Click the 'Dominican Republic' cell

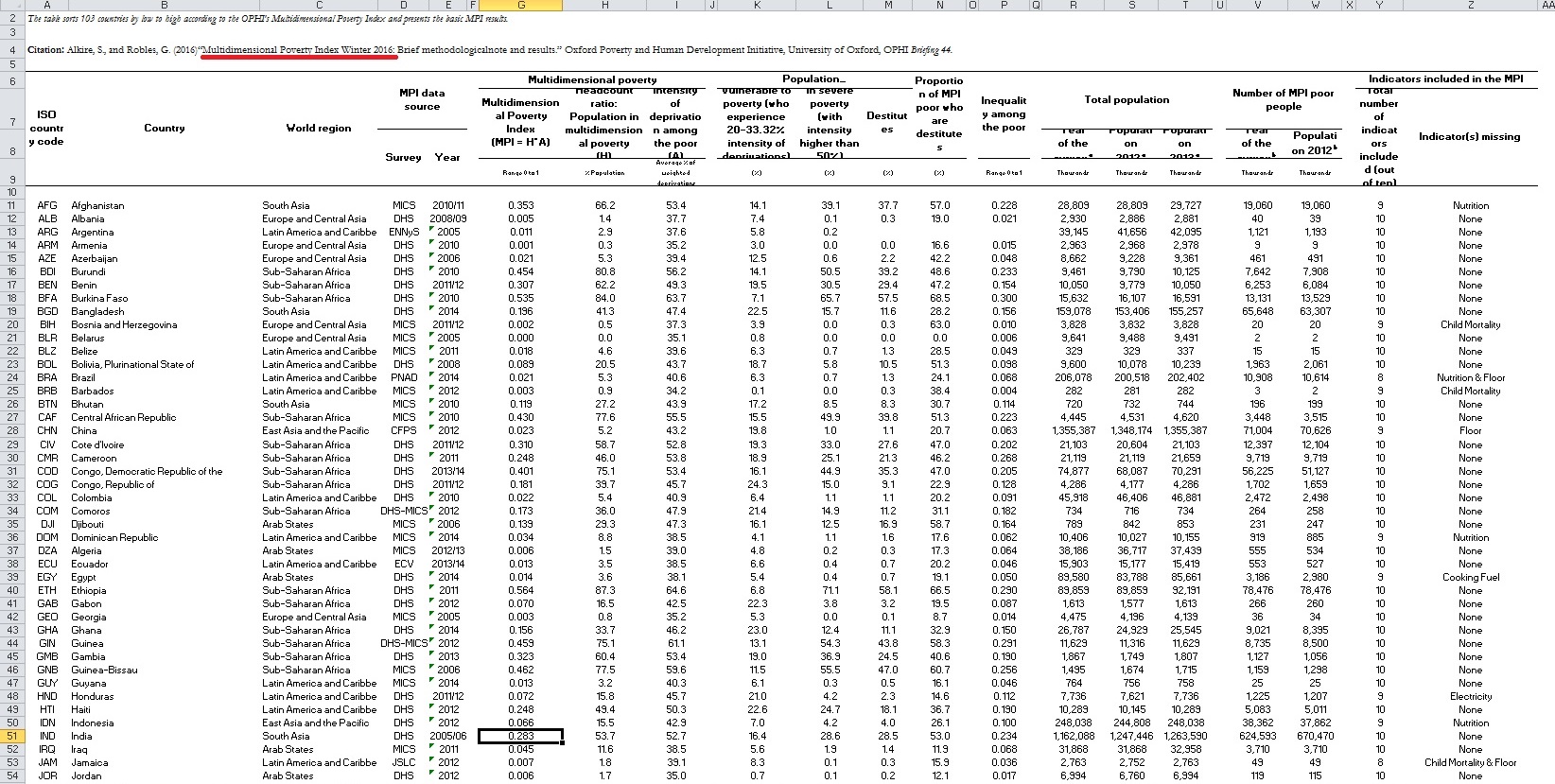[114, 537]
